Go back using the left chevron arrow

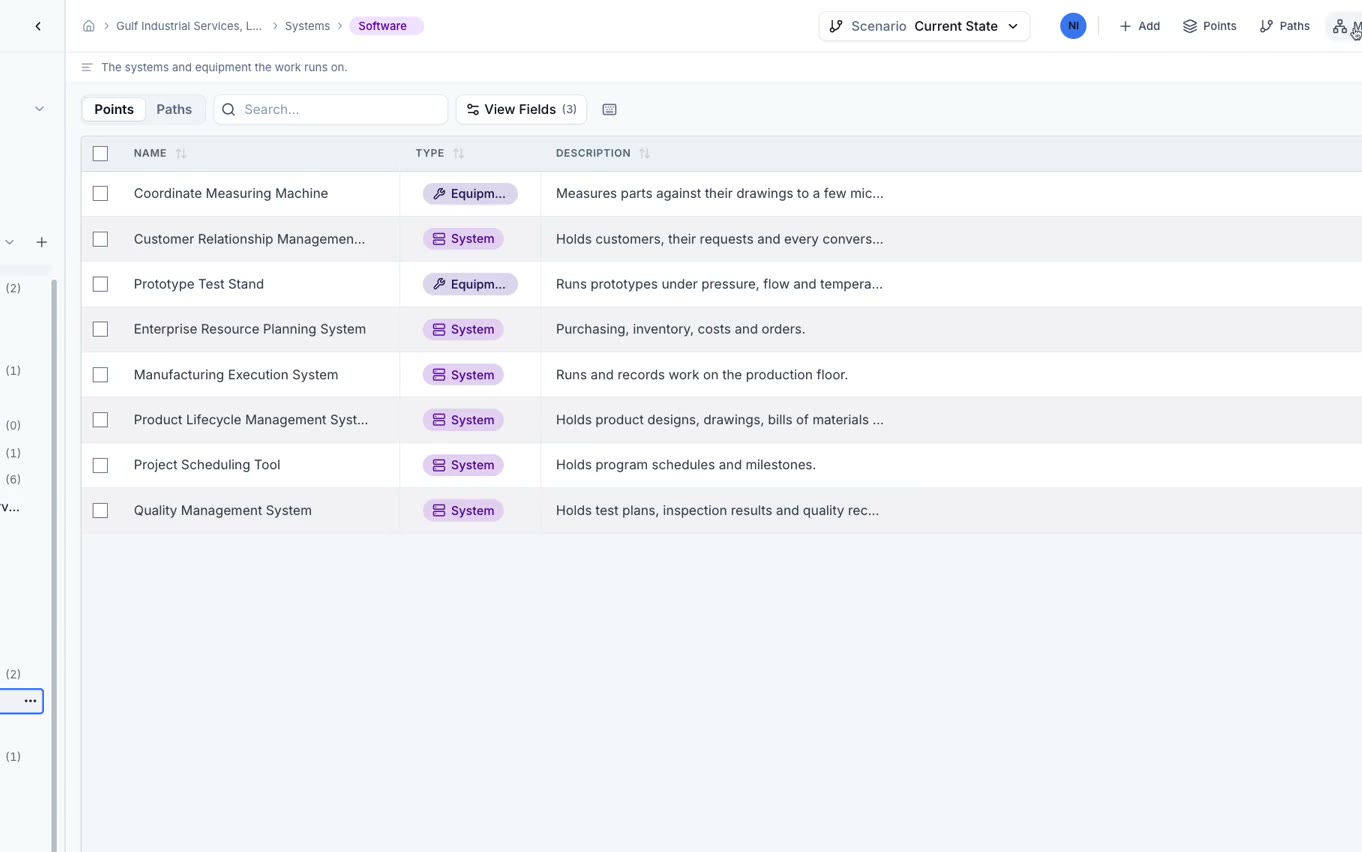coord(38,26)
